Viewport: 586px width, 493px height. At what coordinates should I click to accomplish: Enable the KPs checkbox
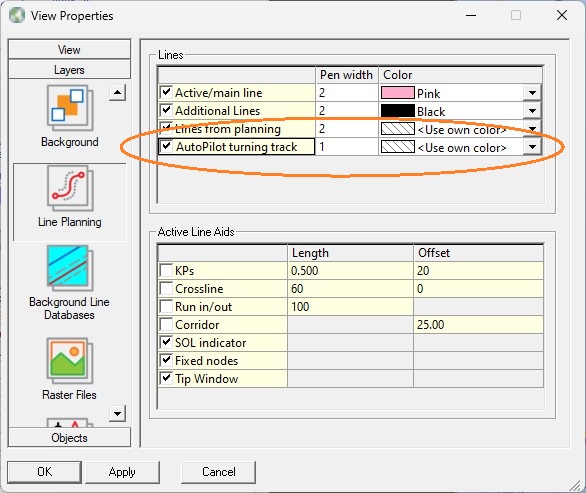(166, 270)
